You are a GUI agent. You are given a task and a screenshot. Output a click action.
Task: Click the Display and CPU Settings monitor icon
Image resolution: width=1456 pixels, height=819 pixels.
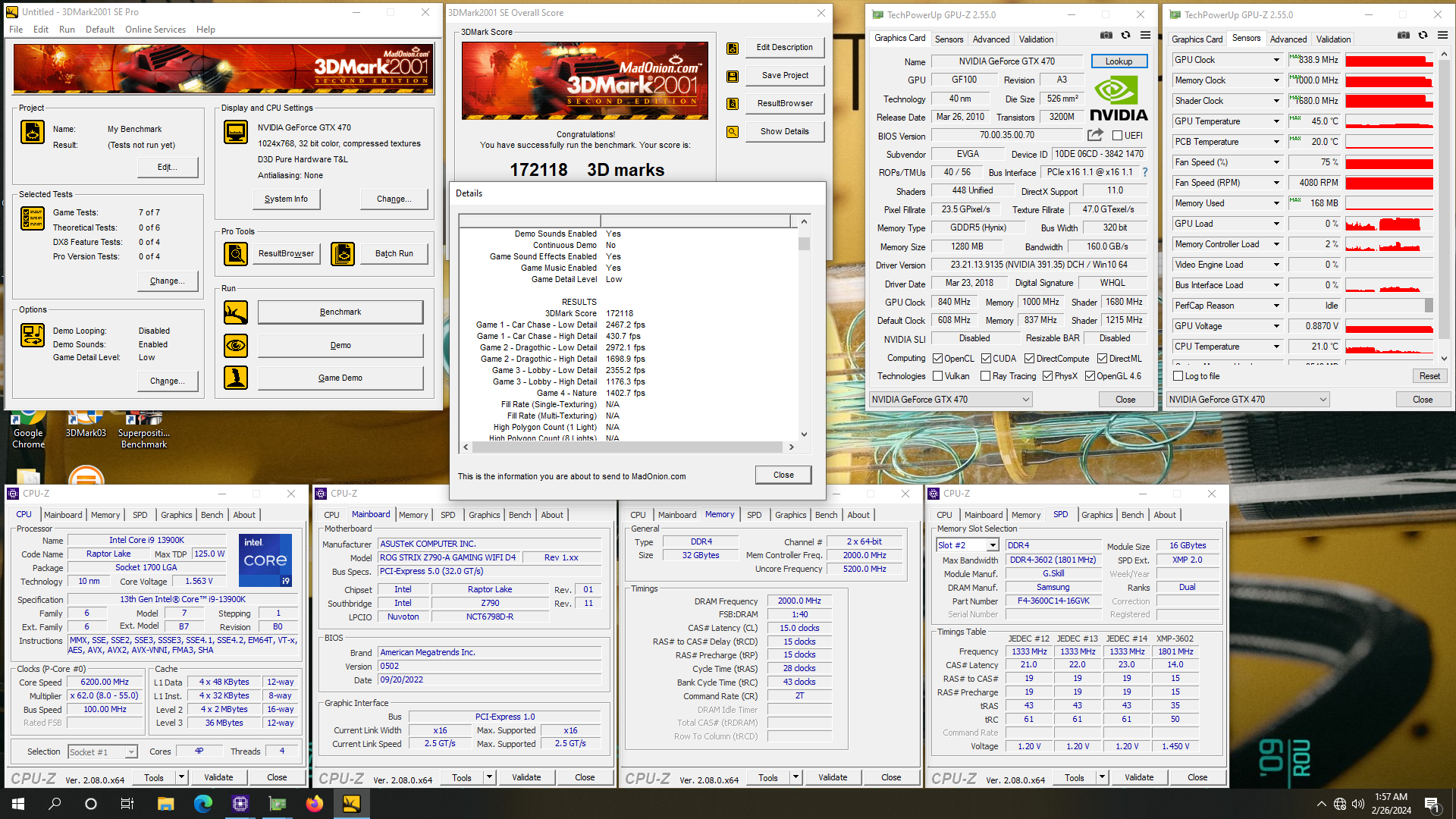pyautogui.click(x=236, y=132)
